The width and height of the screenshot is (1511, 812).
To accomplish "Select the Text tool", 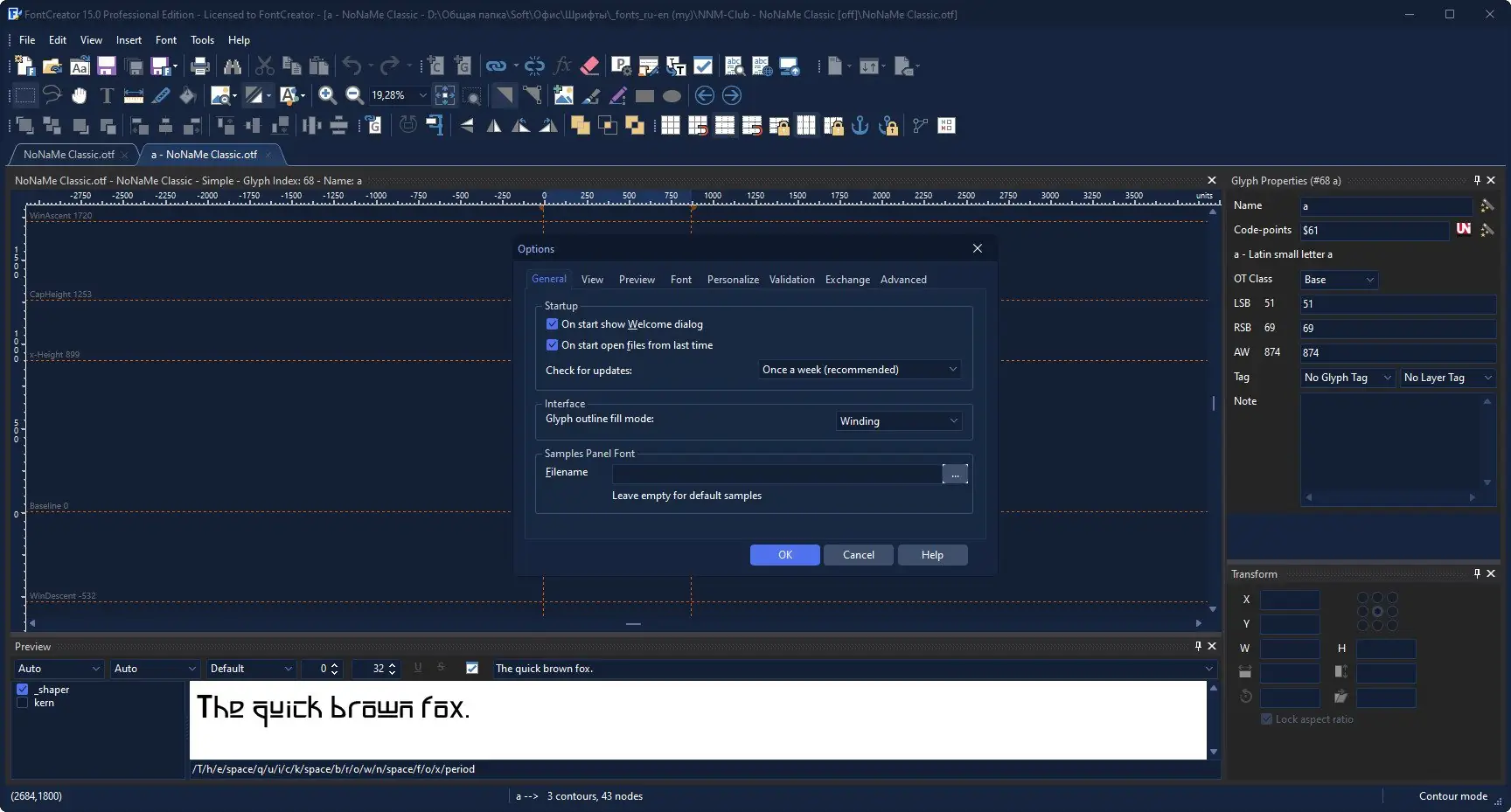I will [107, 95].
